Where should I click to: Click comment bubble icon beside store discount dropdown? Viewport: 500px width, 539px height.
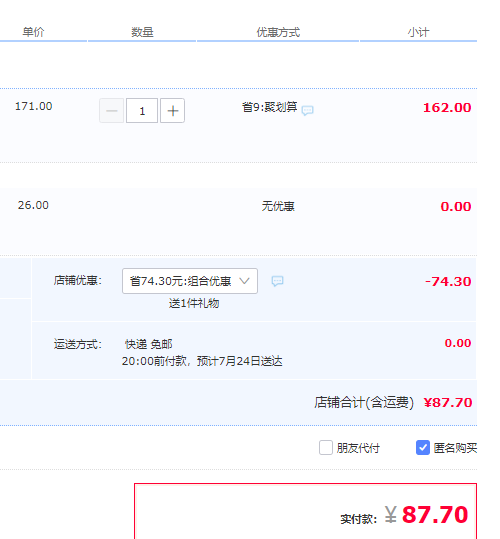tap(277, 281)
